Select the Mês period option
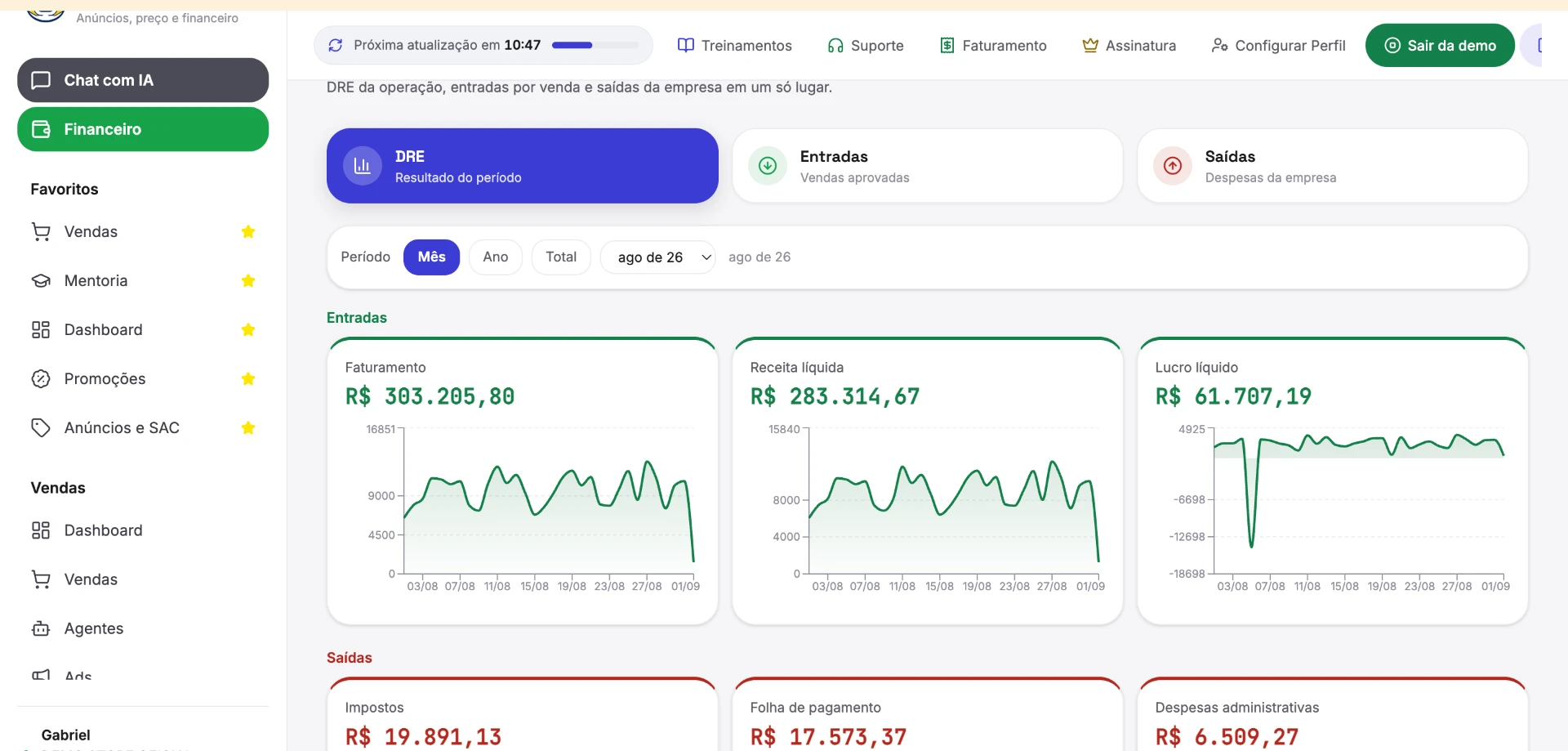This screenshot has height=751, width=1568. click(x=431, y=257)
